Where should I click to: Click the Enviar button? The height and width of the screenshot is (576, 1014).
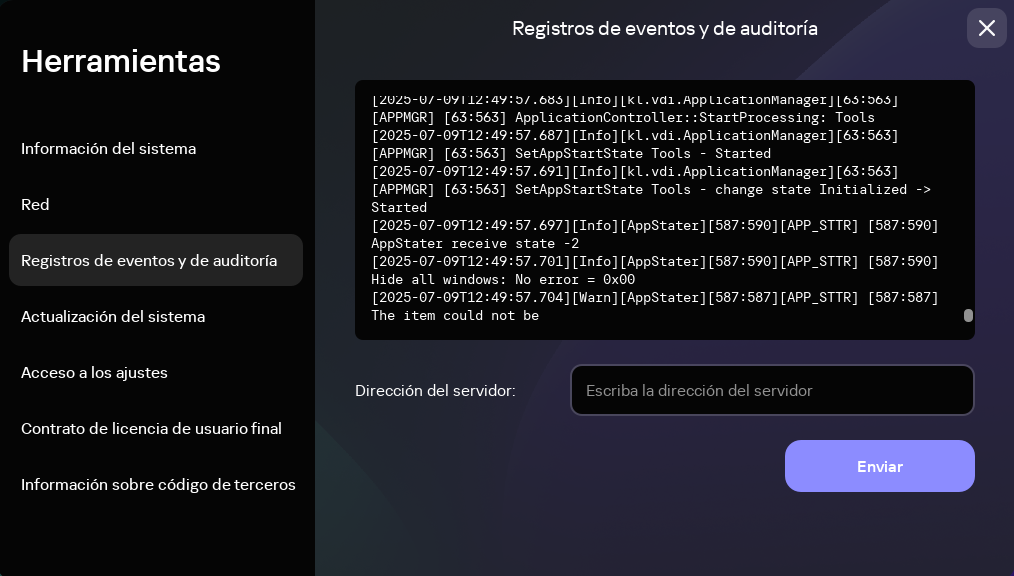pos(879,466)
